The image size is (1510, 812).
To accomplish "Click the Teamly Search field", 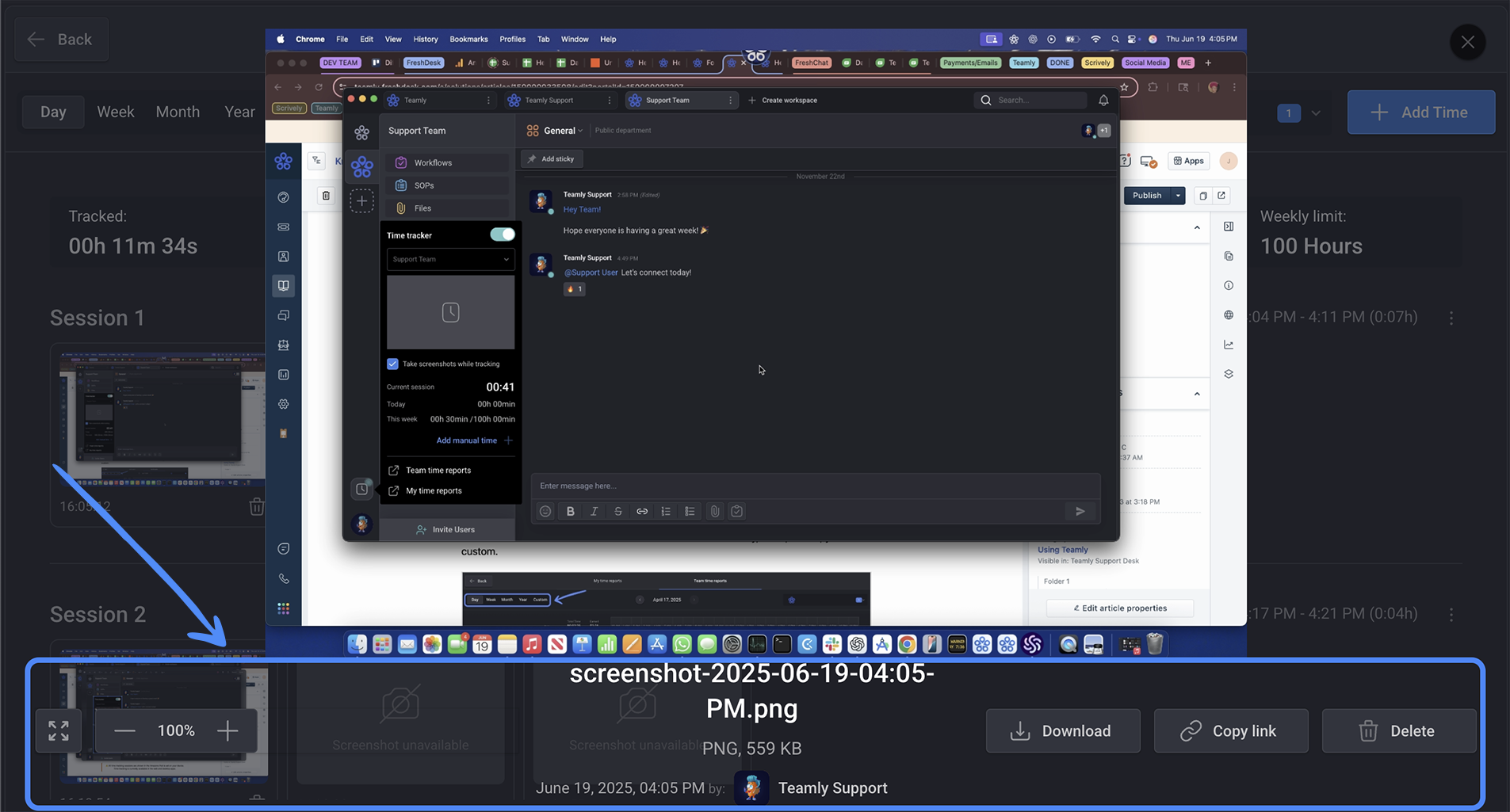I will pyautogui.click(x=1030, y=100).
